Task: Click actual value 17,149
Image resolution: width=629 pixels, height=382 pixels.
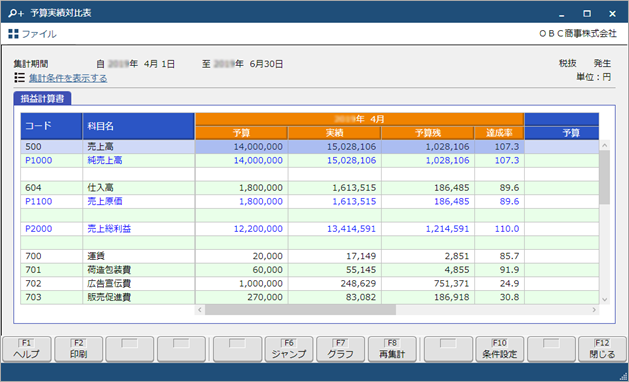Action: point(361,256)
